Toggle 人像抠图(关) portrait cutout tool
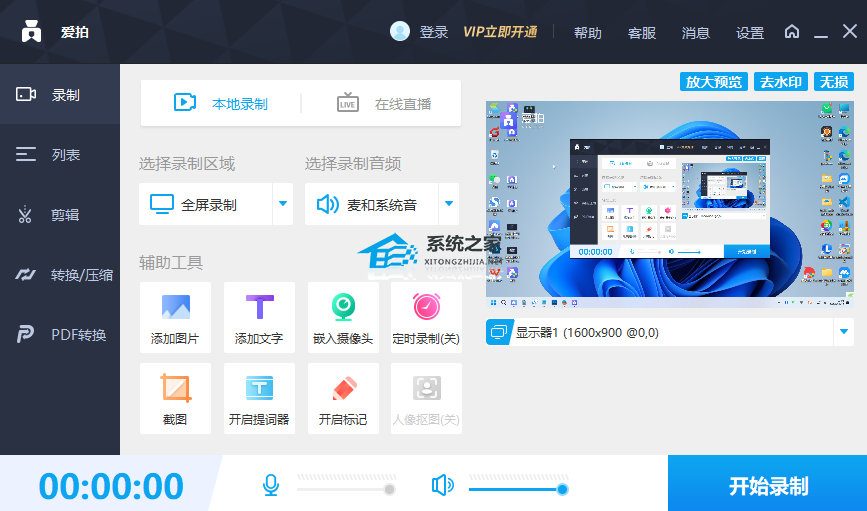Screen dimensions: 867x511 tap(426, 398)
